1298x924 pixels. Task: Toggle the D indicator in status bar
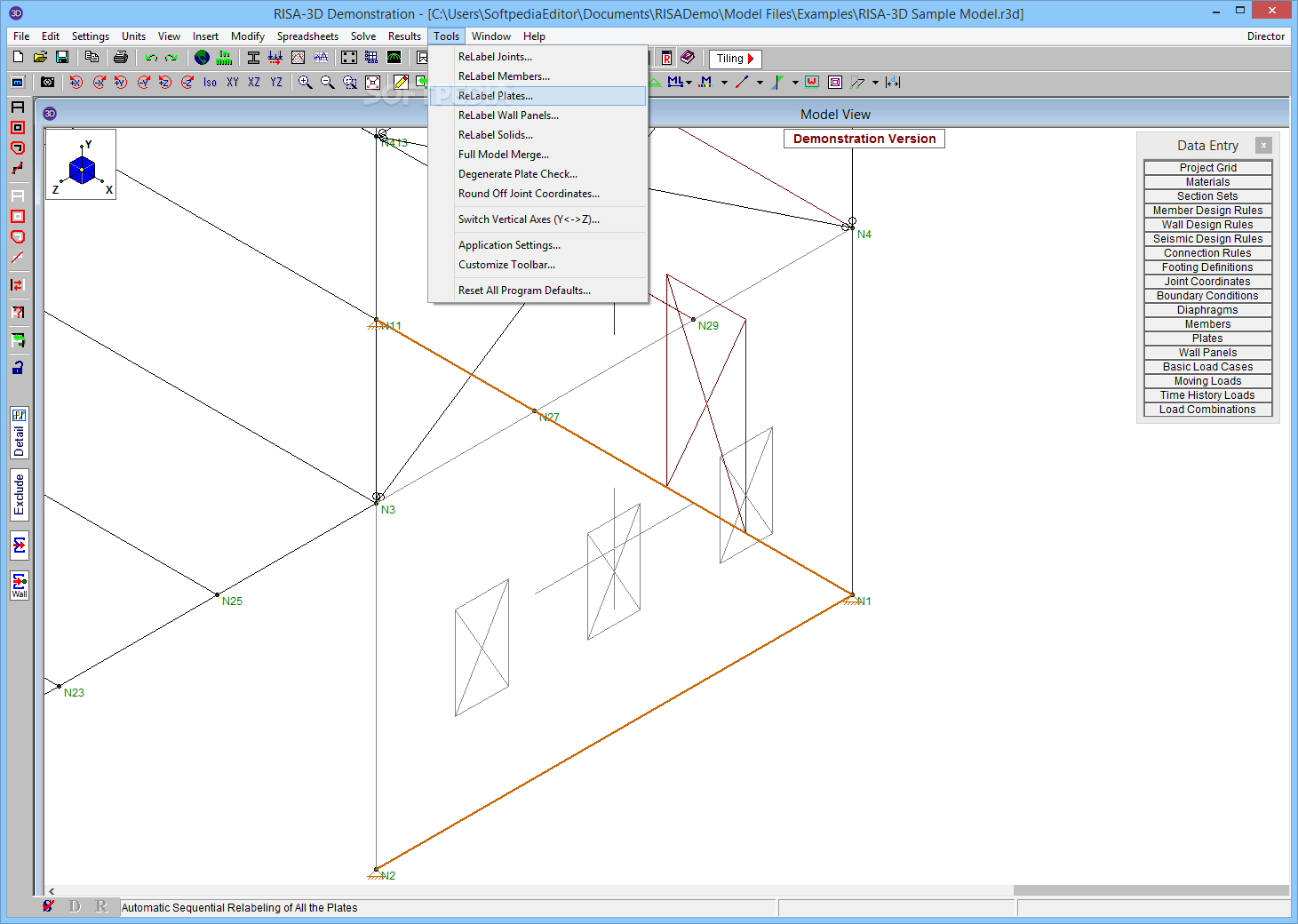point(75,906)
